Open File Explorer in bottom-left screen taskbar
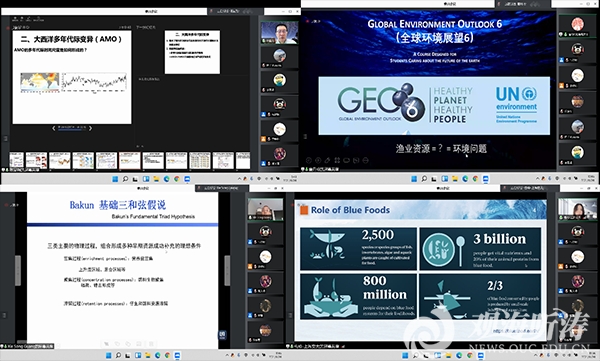600x361 pixels. point(148,356)
